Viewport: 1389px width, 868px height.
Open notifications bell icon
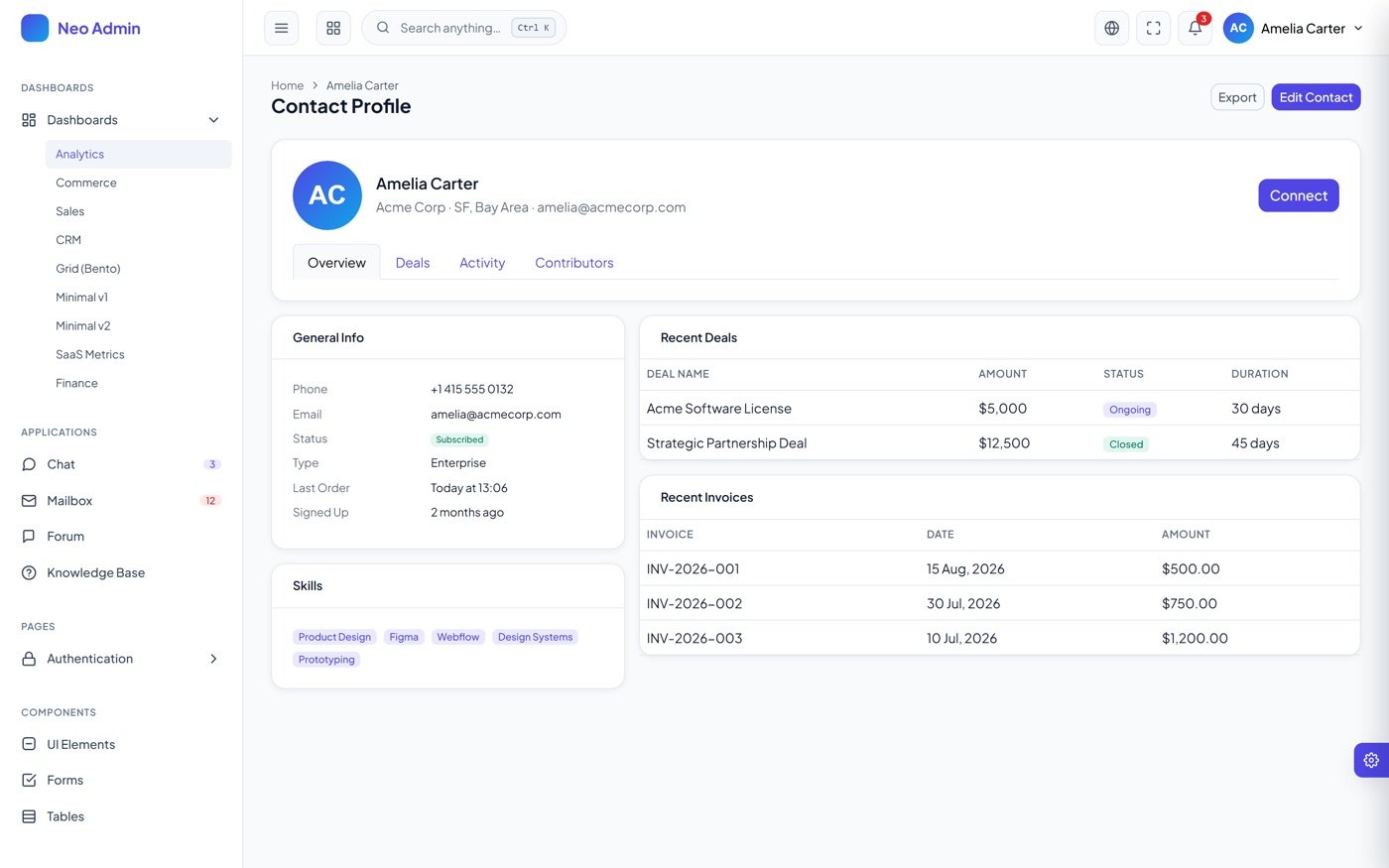pyautogui.click(x=1196, y=28)
